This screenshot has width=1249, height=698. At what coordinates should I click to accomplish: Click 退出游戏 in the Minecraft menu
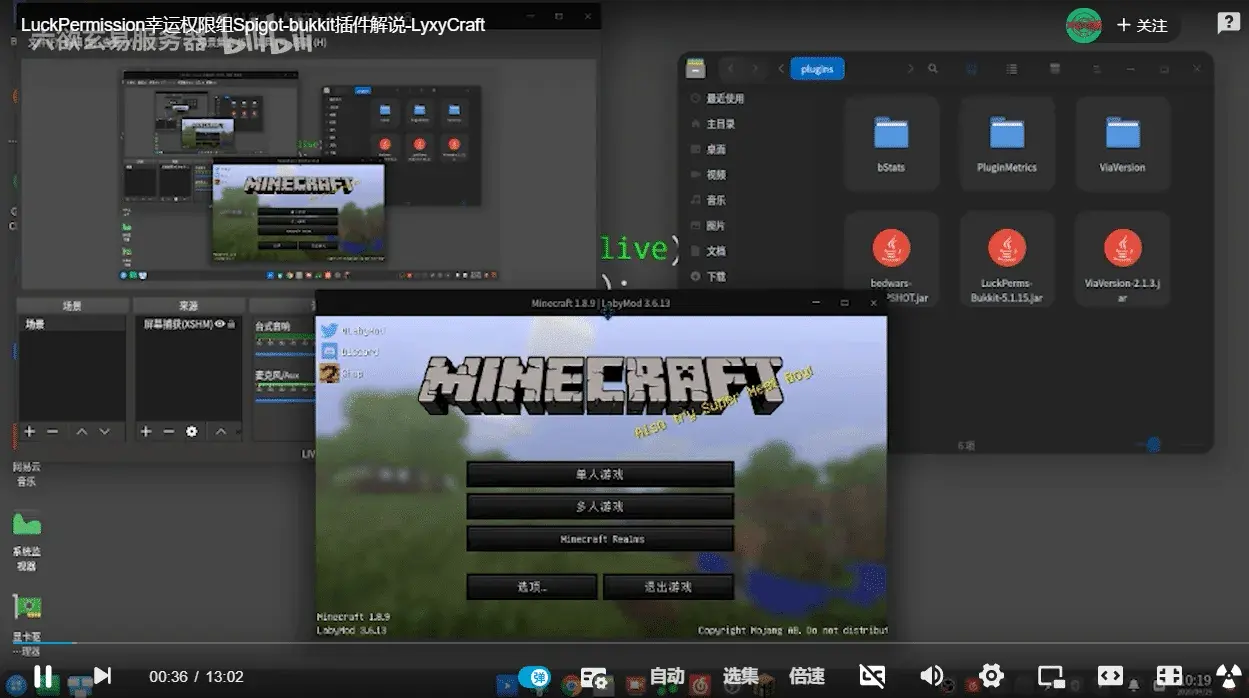[x=668, y=587]
